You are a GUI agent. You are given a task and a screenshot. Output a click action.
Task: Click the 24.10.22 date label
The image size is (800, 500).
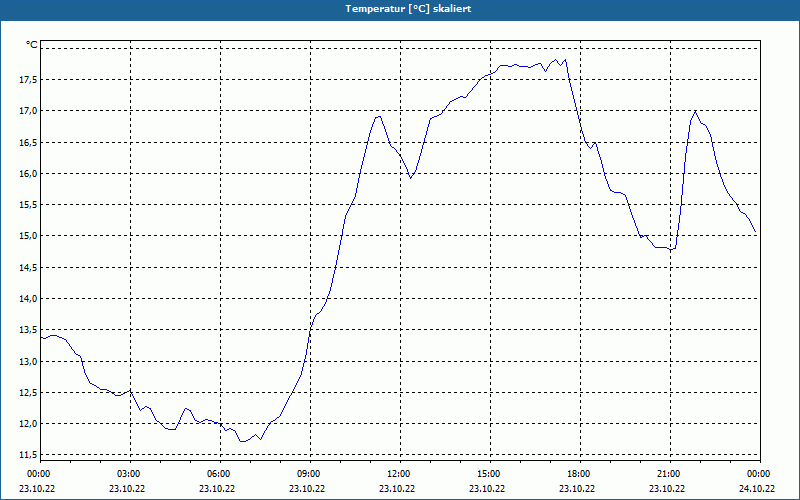click(x=757, y=488)
